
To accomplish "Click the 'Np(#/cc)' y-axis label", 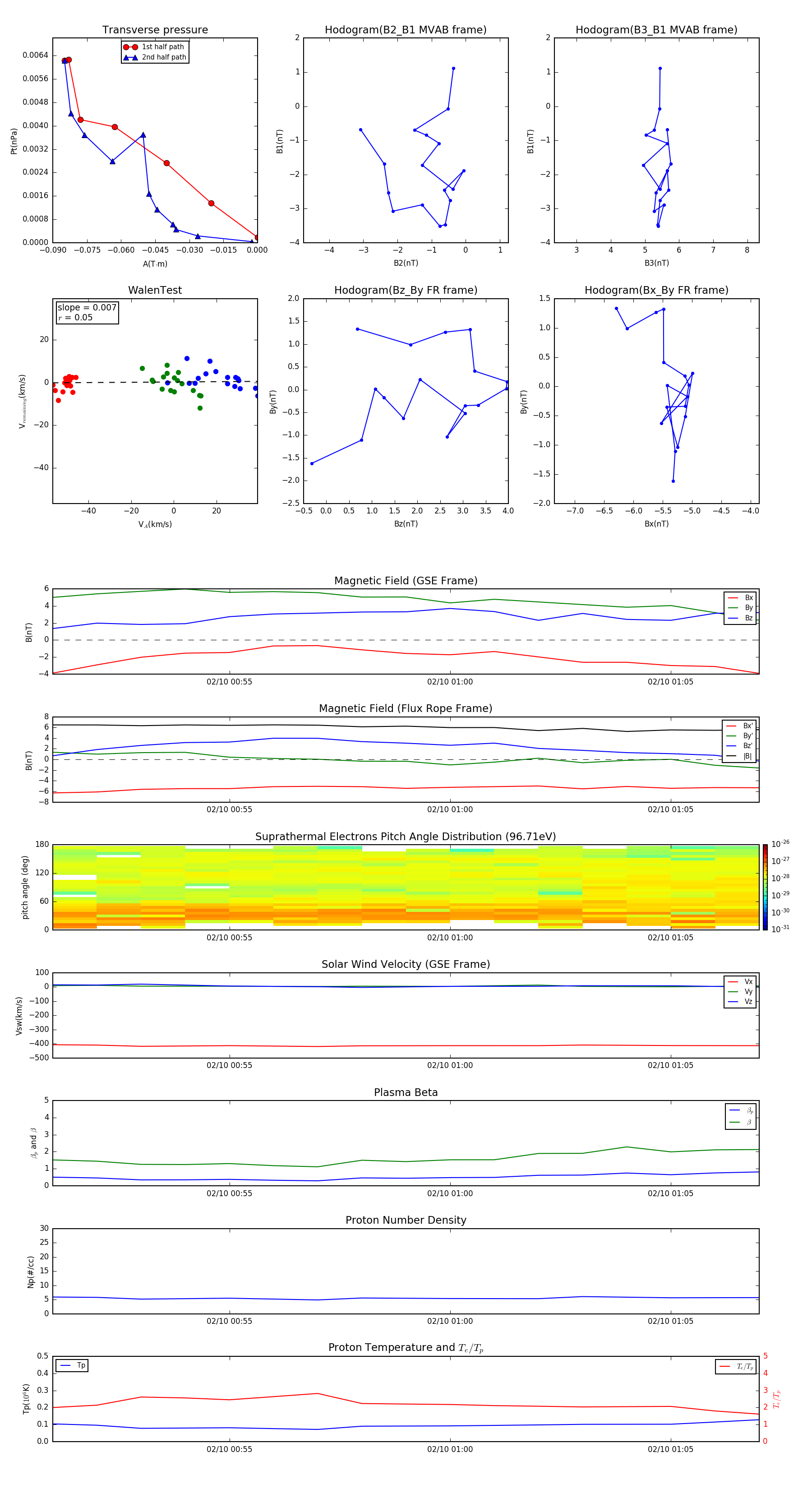I will coord(31,1272).
